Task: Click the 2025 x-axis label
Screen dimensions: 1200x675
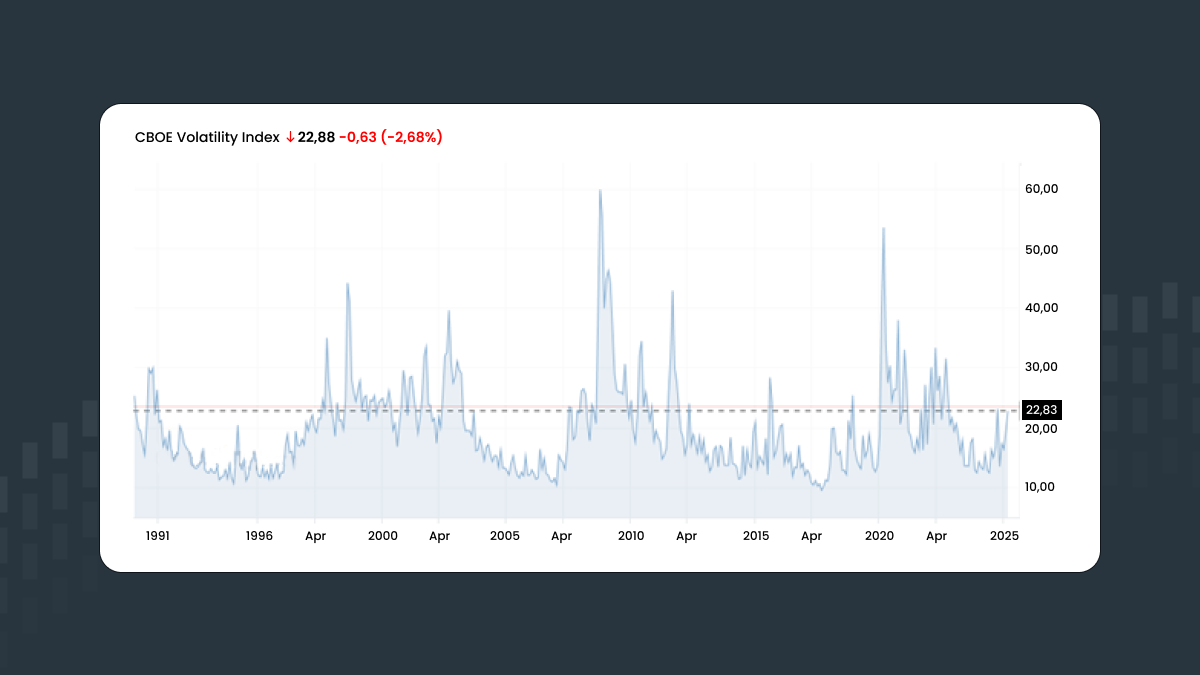Action: tap(1004, 536)
